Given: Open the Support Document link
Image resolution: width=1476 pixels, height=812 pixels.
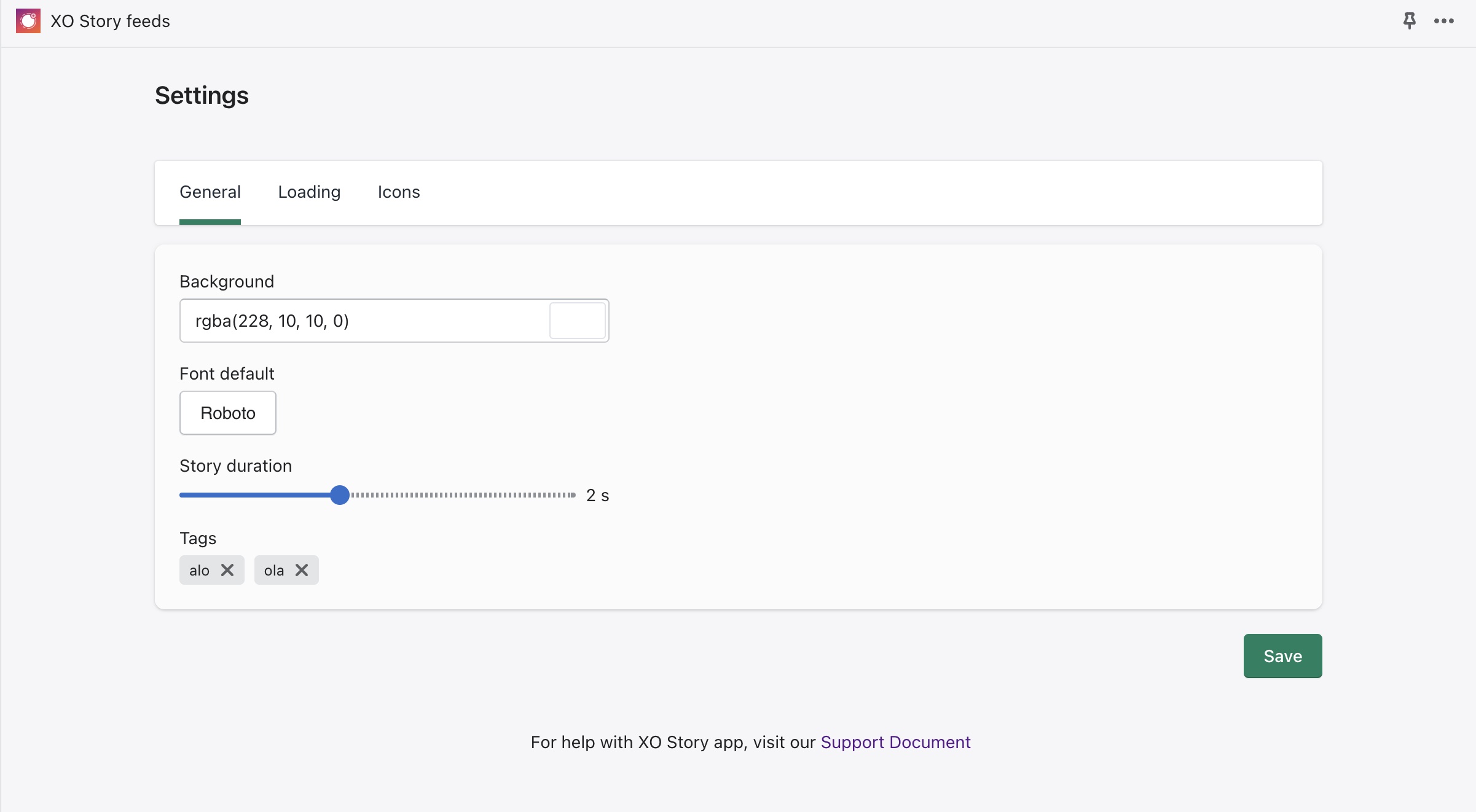Looking at the screenshot, I should click(x=895, y=742).
